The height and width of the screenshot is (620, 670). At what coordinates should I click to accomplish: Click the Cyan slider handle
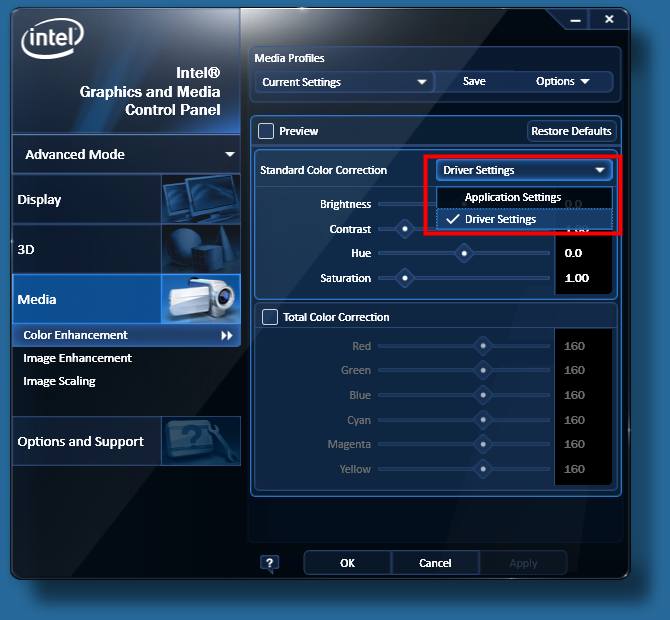pos(483,420)
